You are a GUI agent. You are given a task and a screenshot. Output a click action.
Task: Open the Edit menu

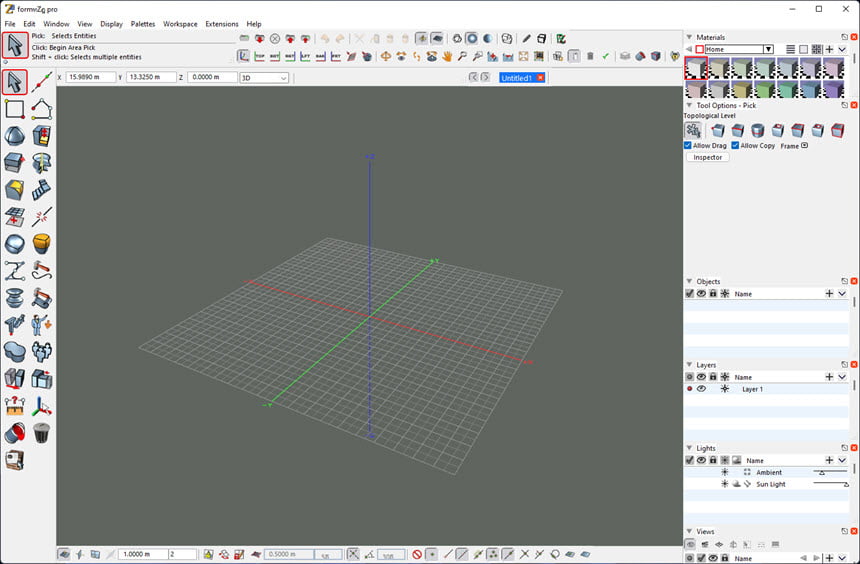(29, 24)
